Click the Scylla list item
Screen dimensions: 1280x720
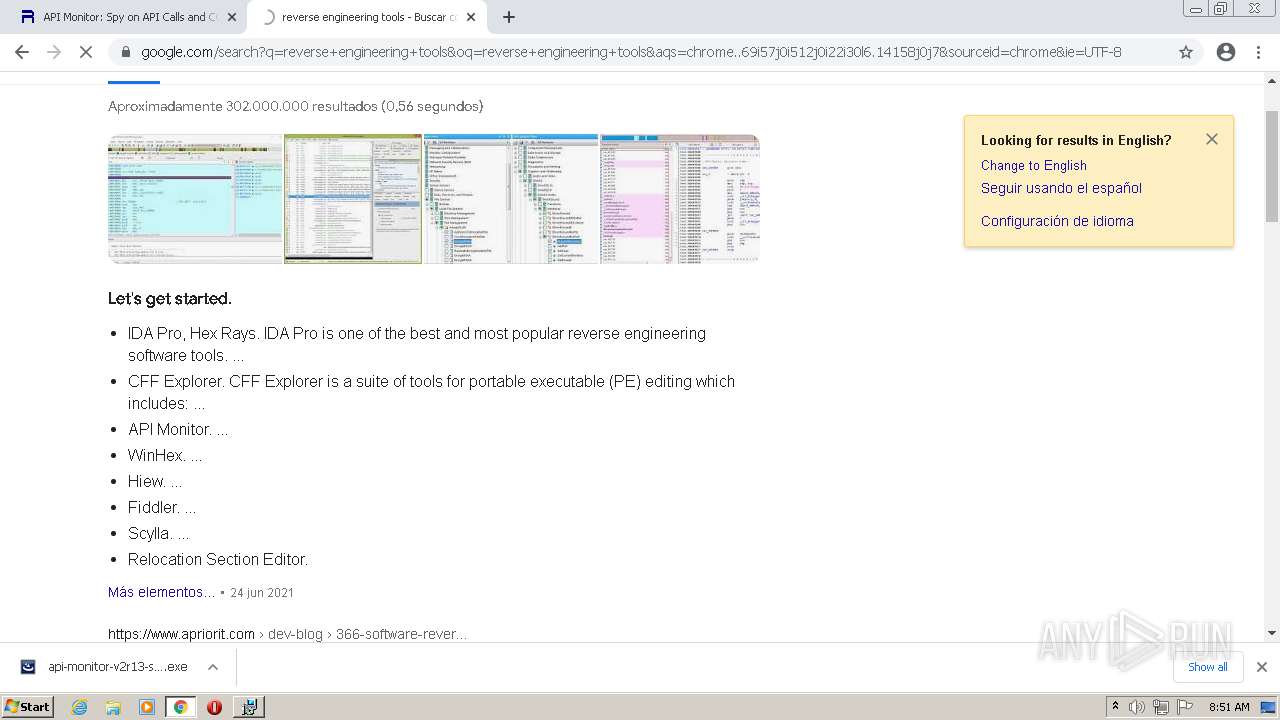click(x=159, y=533)
